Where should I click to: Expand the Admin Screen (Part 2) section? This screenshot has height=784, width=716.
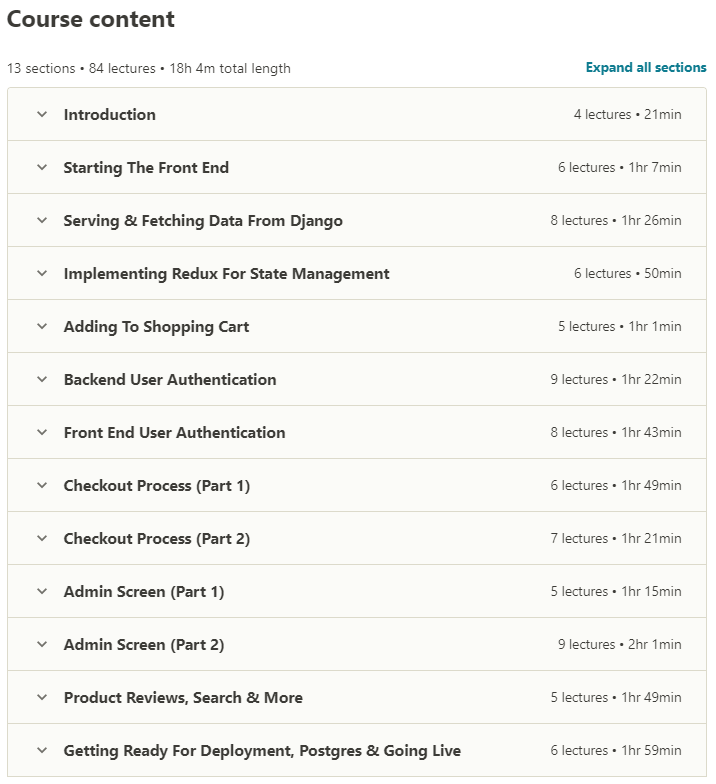tap(143, 645)
